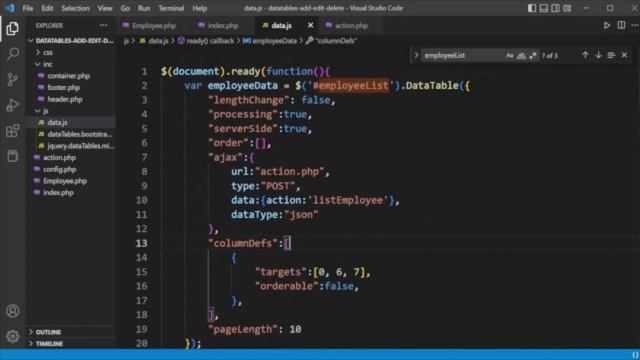This screenshot has height=360, width=640.
Task: Toggle primary side bar layout icon
Action: point(532,8)
